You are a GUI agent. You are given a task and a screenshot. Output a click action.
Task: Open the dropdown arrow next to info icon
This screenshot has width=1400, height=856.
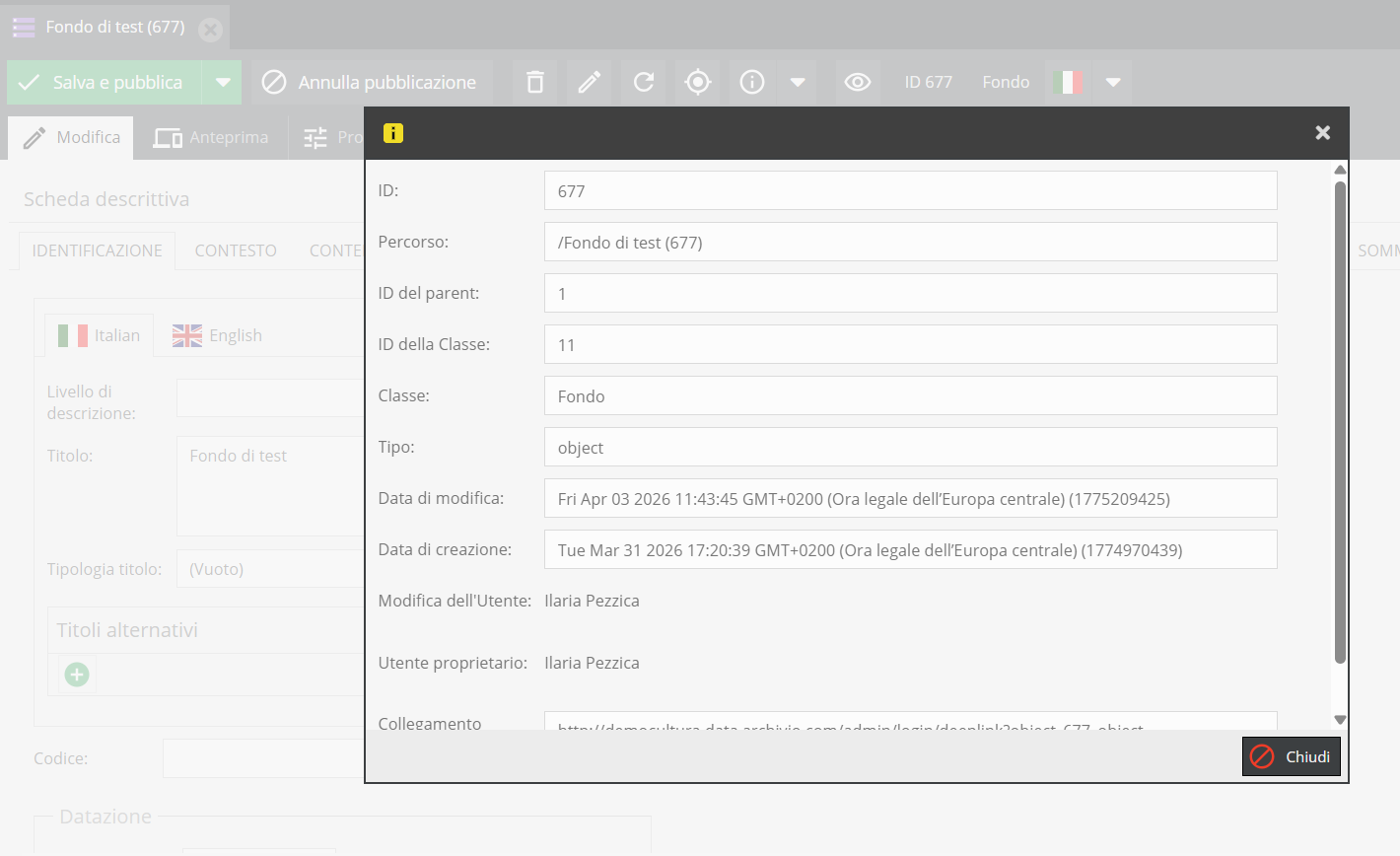click(x=798, y=83)
